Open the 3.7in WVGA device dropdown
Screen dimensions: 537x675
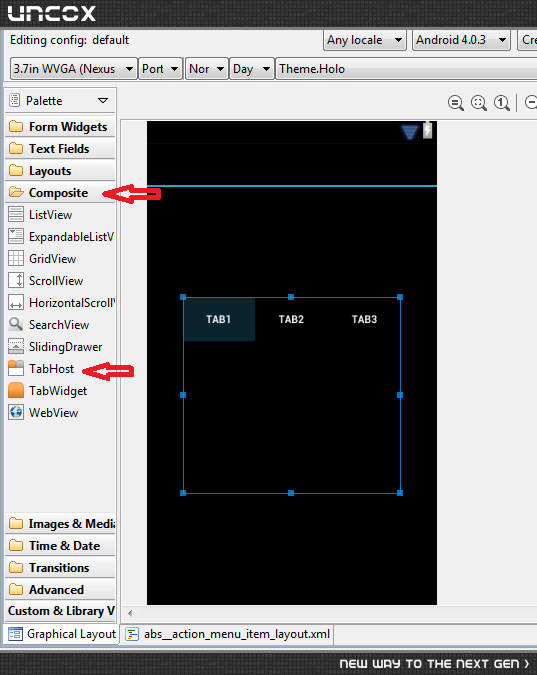click(73, 69)
